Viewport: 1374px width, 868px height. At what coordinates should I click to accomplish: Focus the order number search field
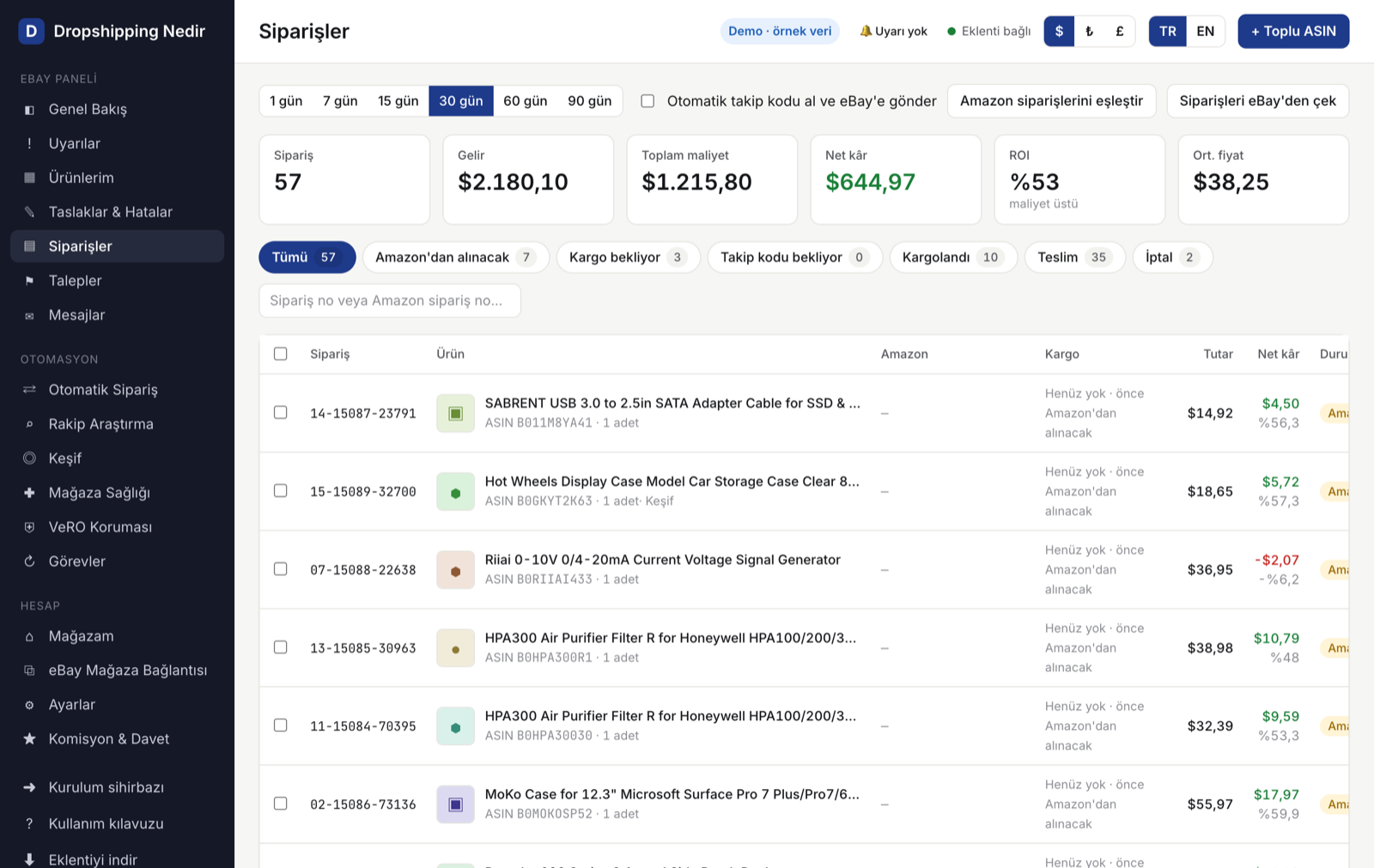(390, 300)
